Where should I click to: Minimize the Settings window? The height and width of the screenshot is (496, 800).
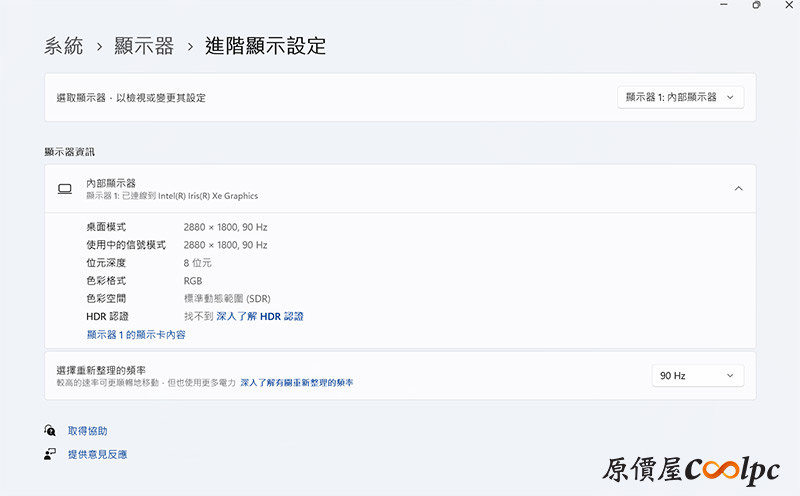[x=721, y=5]
